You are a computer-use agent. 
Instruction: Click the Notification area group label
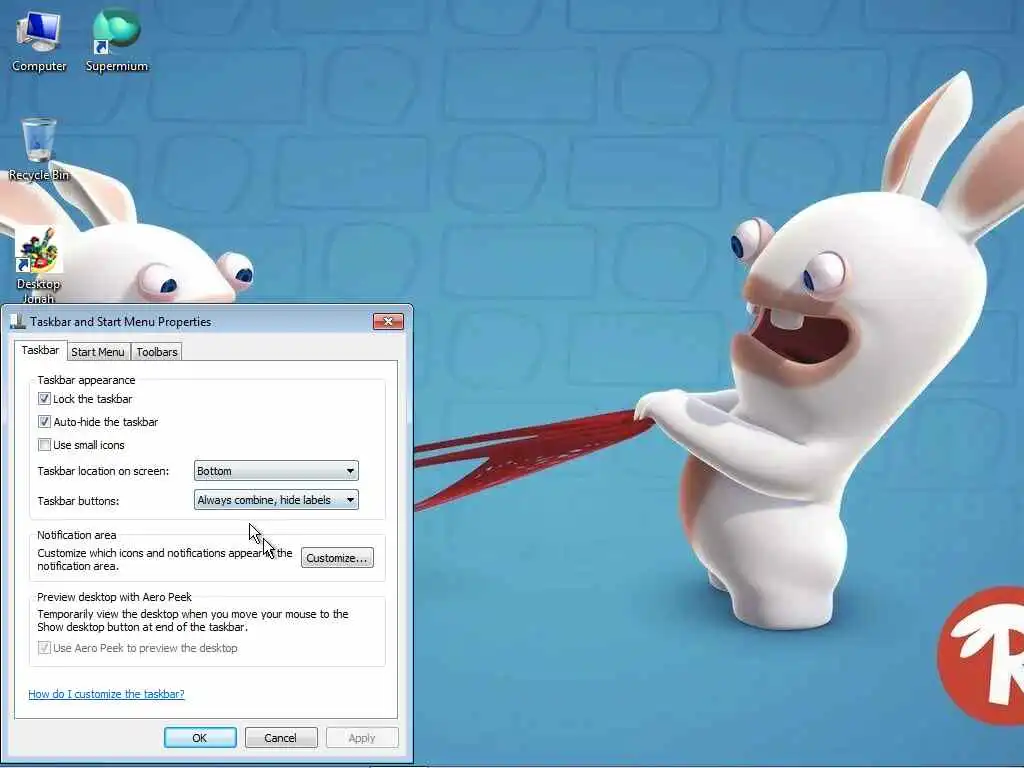[x=76, y=535]
